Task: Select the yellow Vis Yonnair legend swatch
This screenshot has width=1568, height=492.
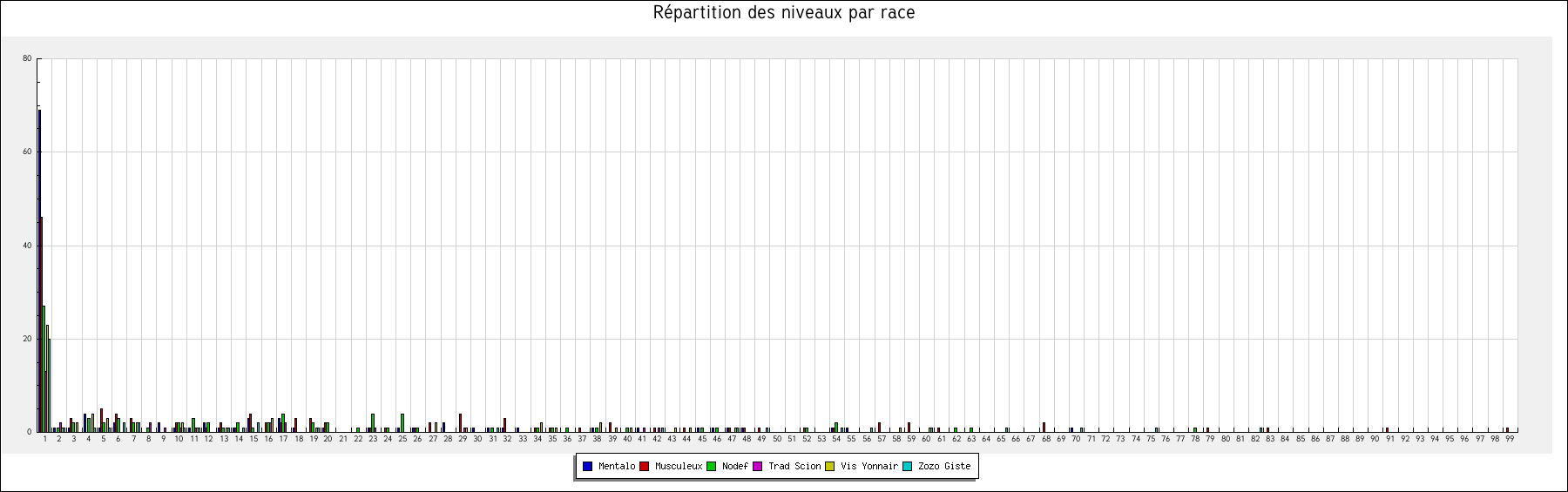Action: (829, 467)
